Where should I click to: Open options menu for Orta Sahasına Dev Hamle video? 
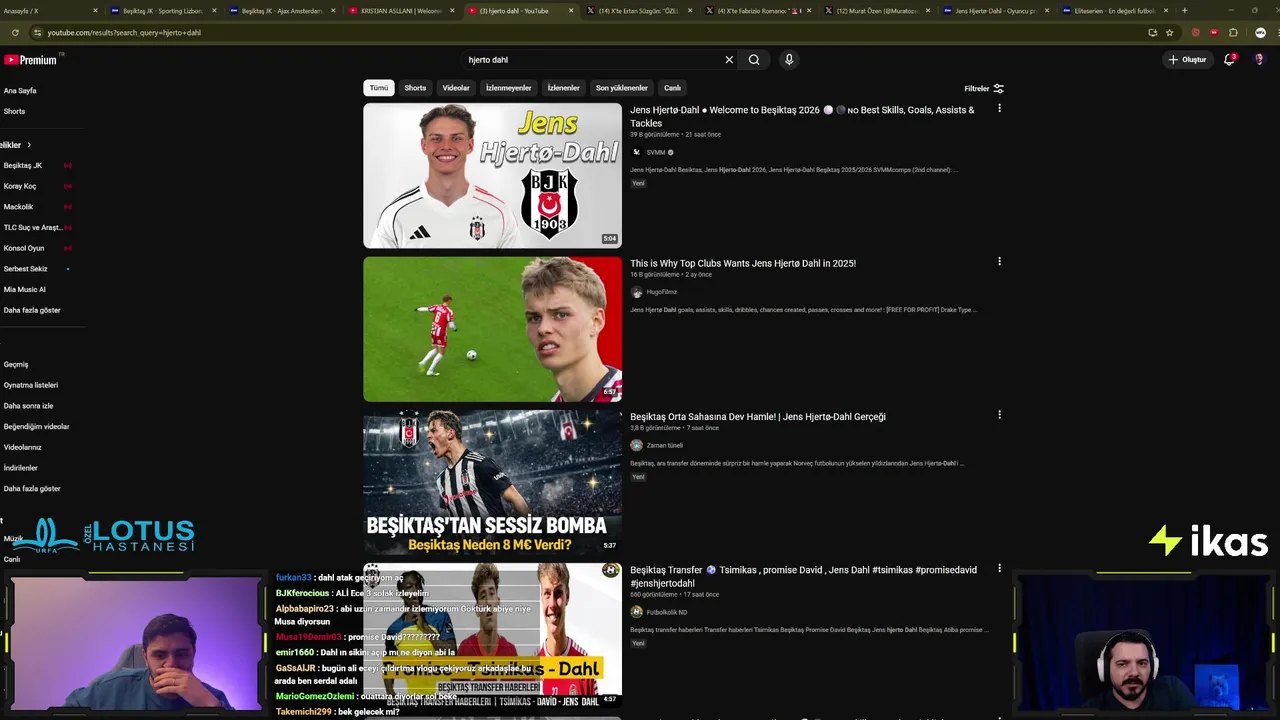999,415
